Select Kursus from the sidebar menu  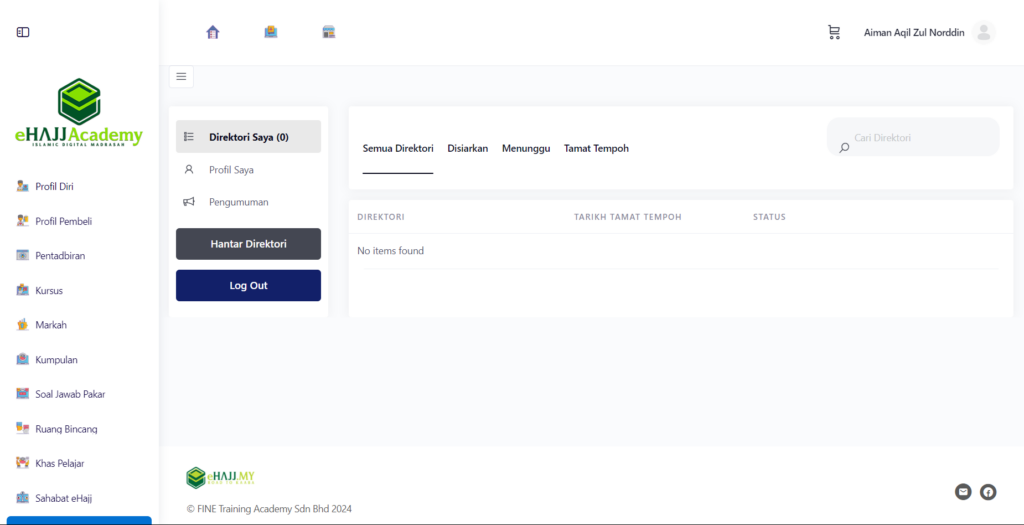(x=50, y=290)
